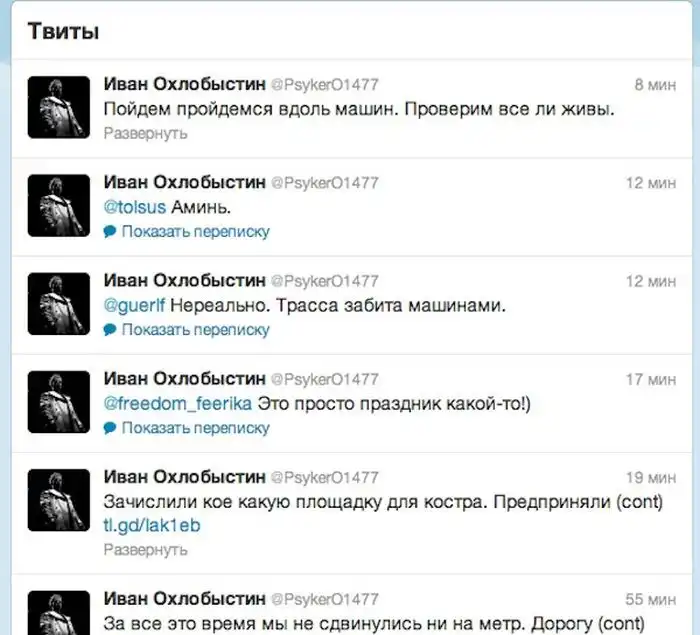Expand "Развернуть" under the "Пойдем пройдемся" tweet
Viewport: 700px width, 635px height.
145,133
